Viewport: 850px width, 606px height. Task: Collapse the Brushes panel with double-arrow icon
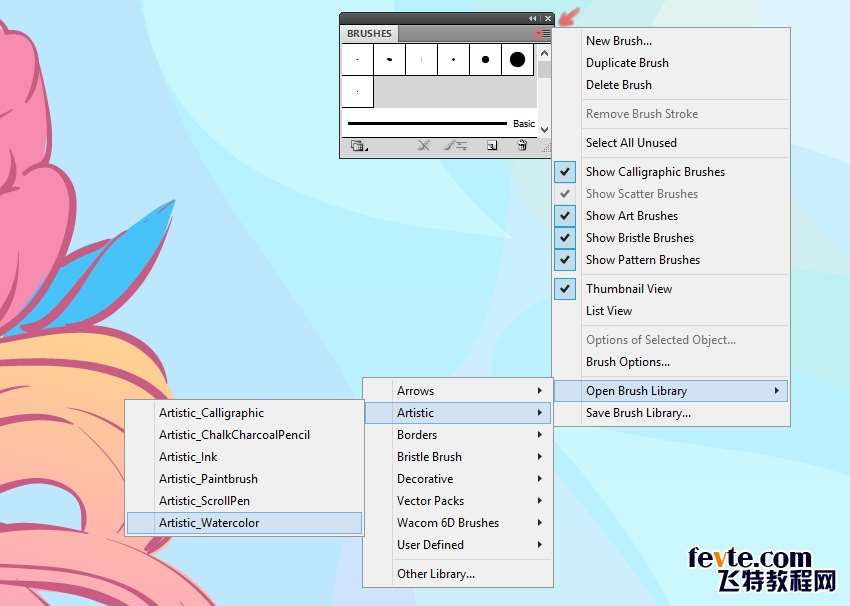coord(533,19)
